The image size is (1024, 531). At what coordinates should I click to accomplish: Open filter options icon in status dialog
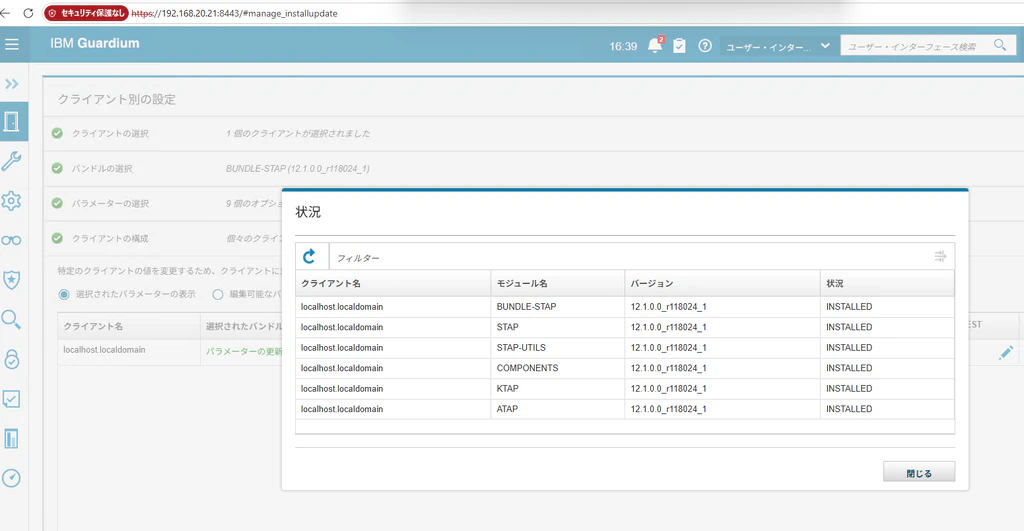click(x=940, y=257)
